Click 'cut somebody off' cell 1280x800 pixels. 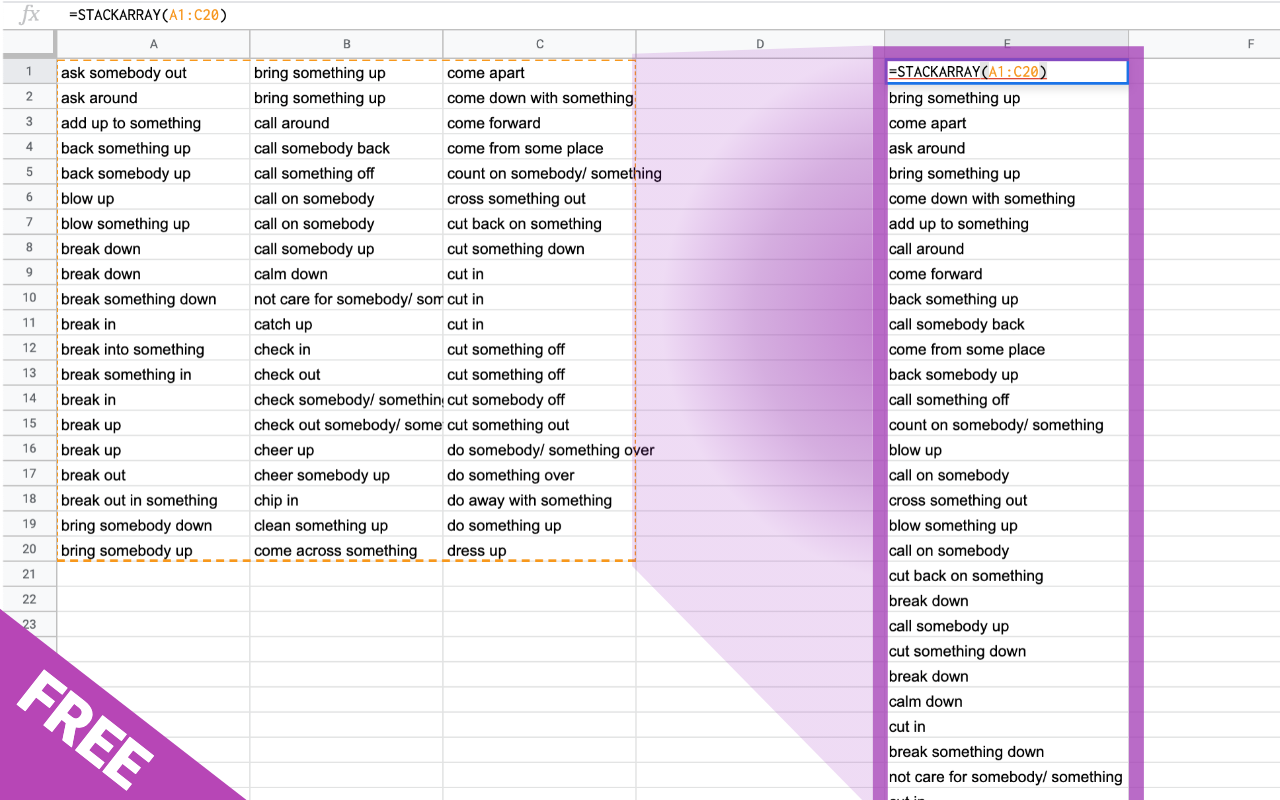coord(539,399)
